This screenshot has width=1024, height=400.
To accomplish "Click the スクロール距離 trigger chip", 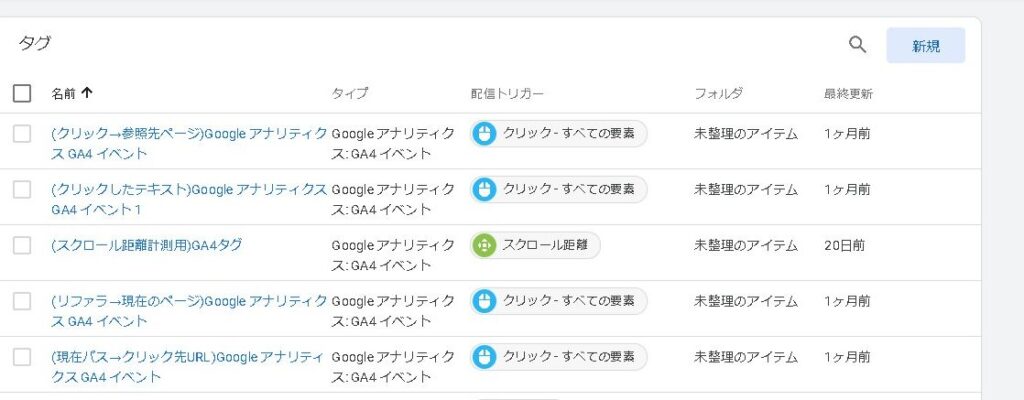I will point(535,245).
